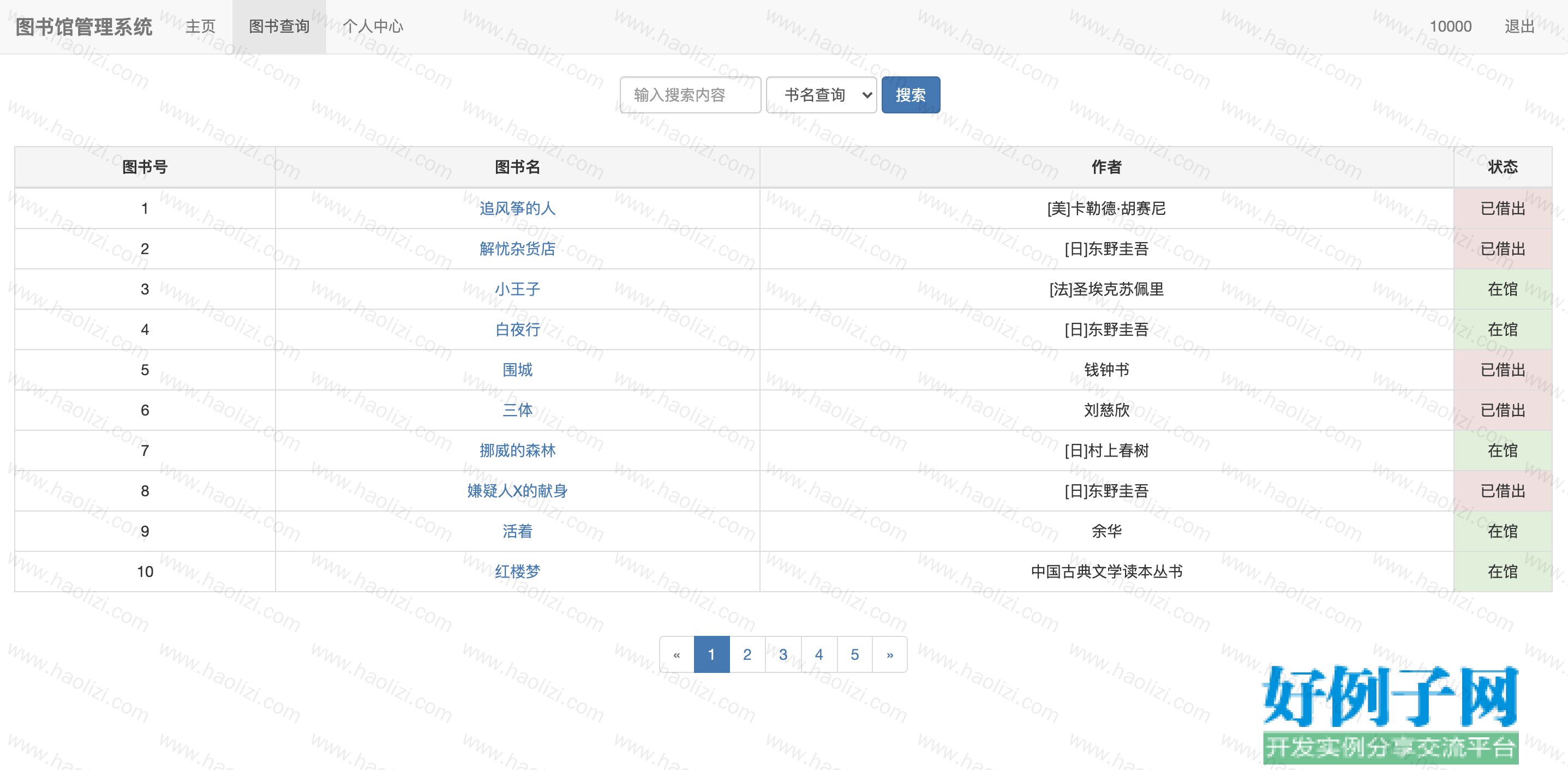
Task: Click book number 10 cell
Action: tap(145, 572)
